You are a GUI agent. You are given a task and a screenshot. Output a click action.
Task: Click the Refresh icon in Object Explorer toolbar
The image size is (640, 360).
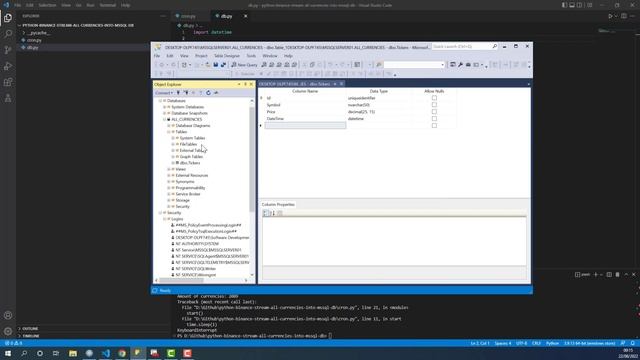(208, 93)
